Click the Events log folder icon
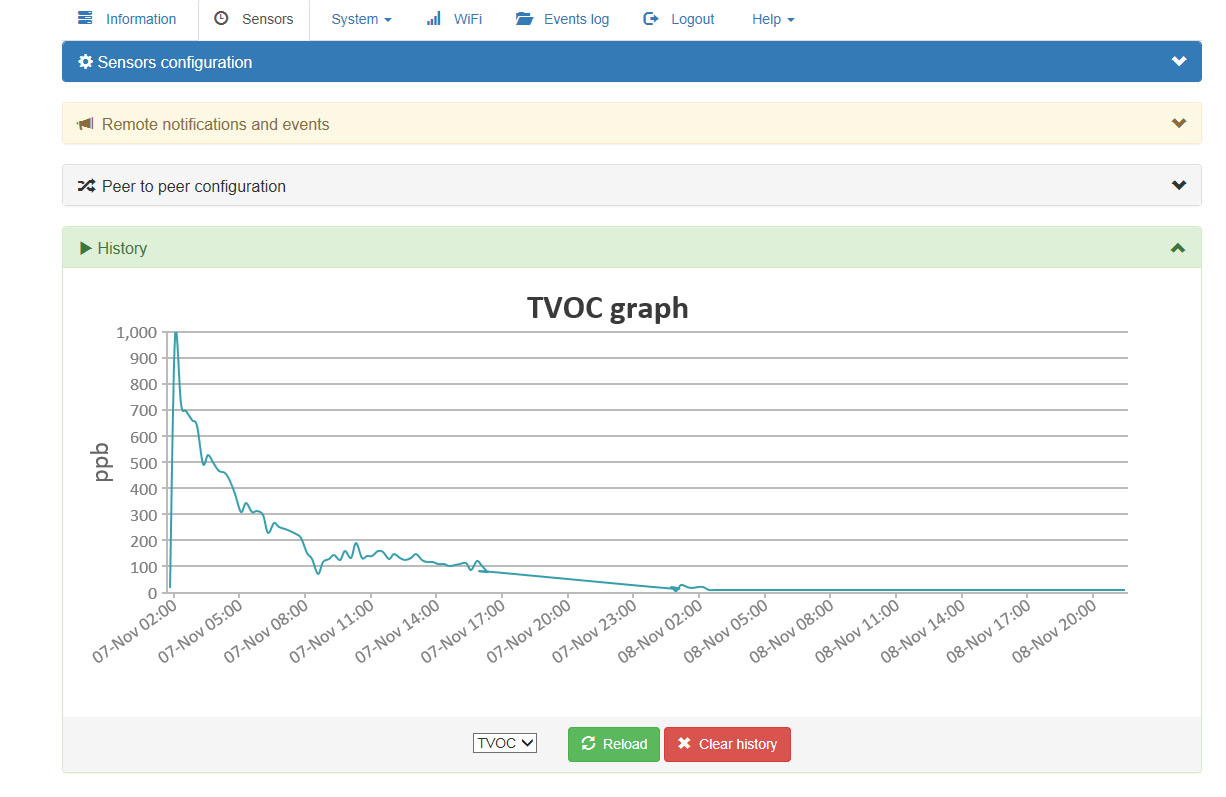Image resolution: width=1226 pixels, height=797 pixels. point(524,19)
